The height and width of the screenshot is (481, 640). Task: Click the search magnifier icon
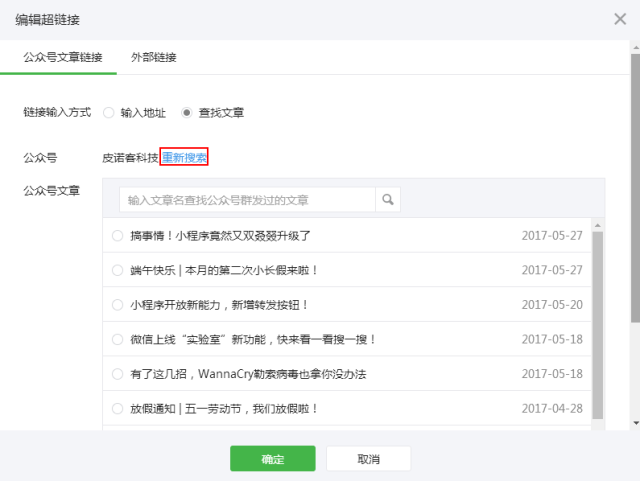(387, 199)
